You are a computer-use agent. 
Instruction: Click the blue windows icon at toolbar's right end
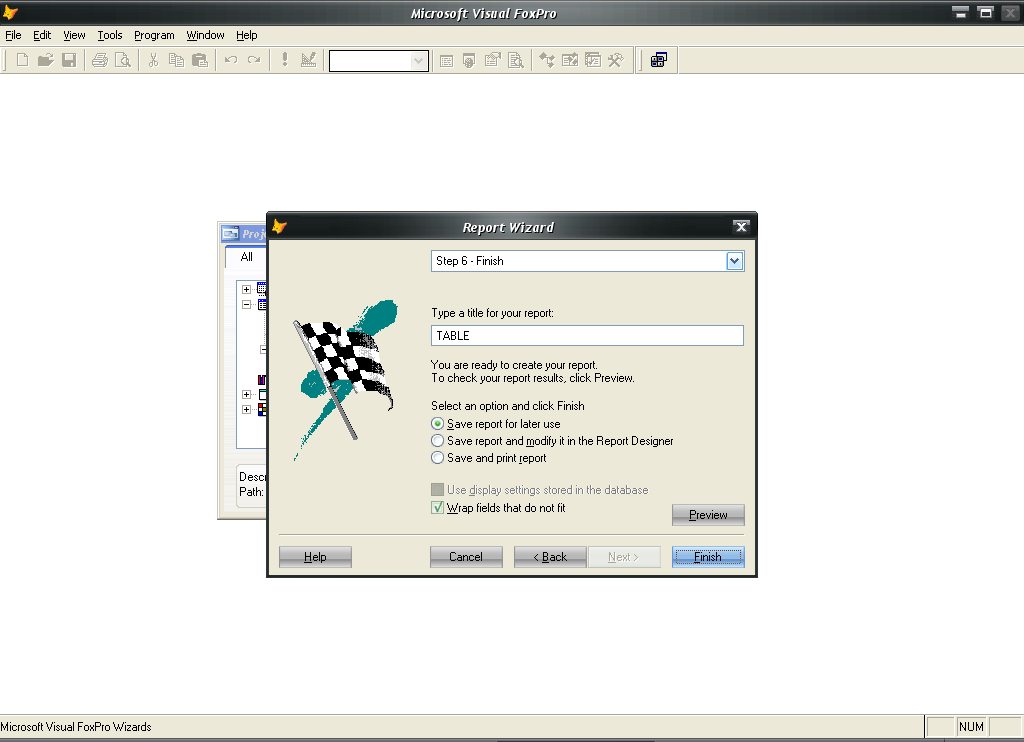click(x=658, y=61)
